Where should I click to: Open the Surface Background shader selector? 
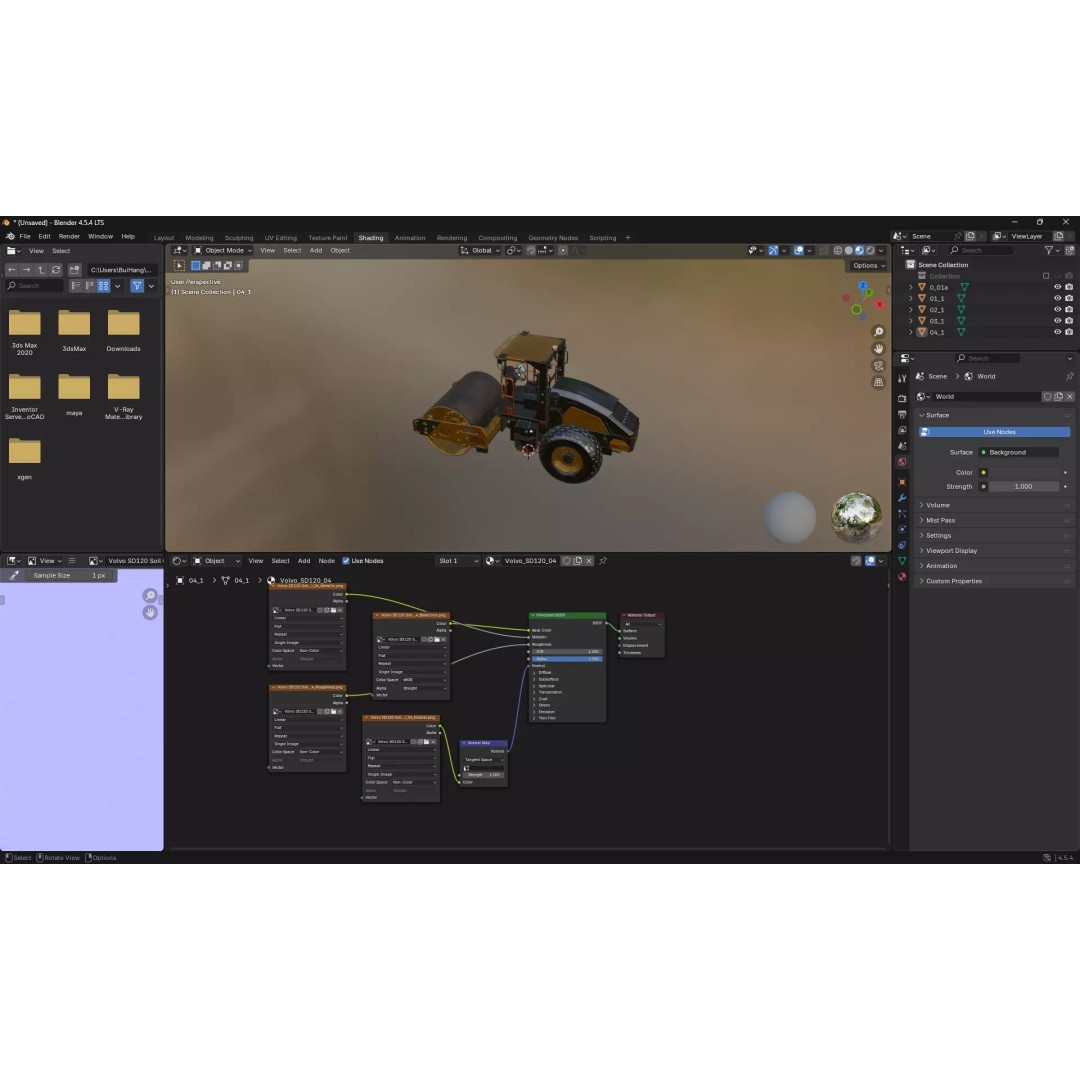point(1018,453)
